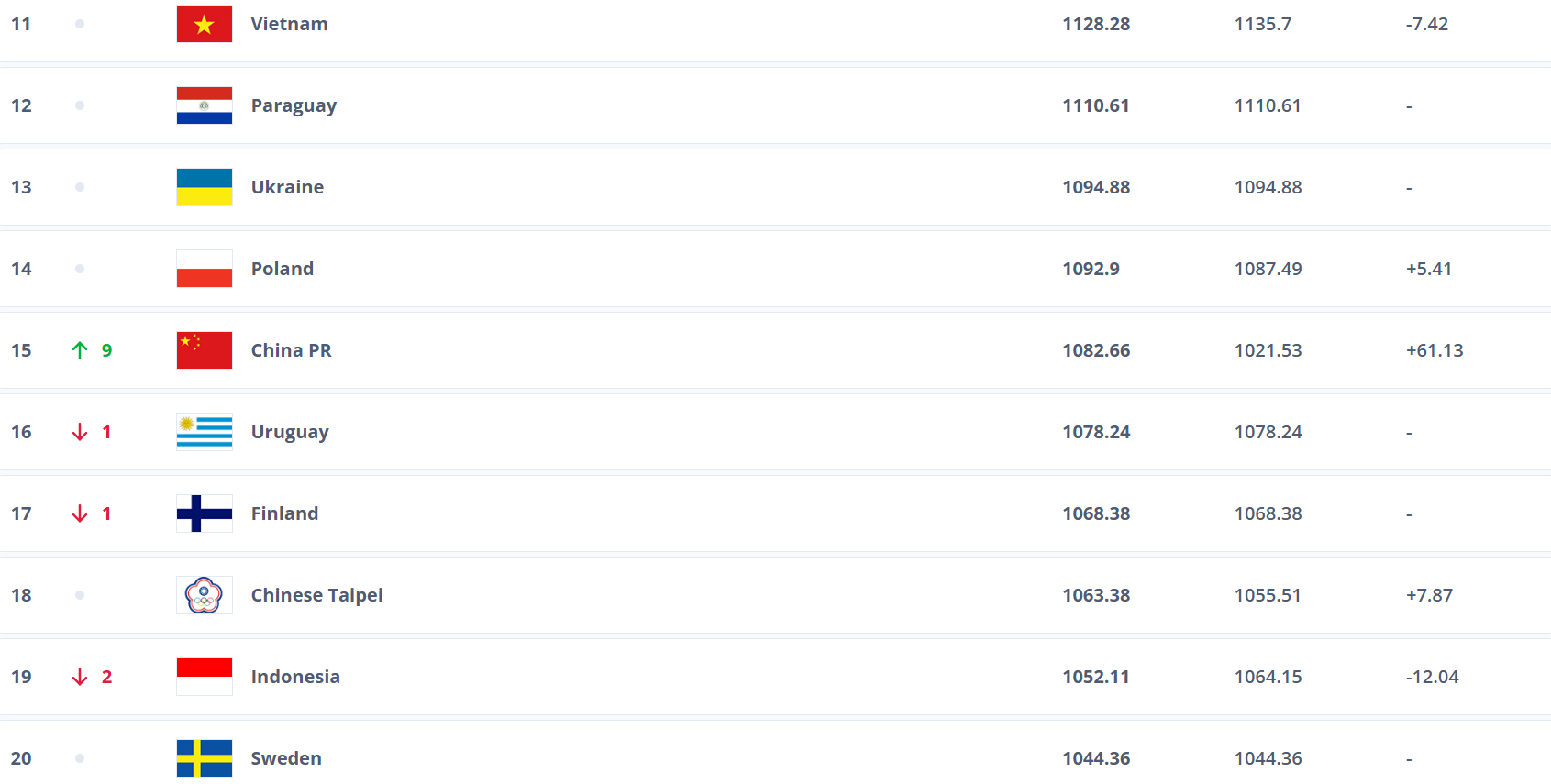Open the Chinese Taipei team name
Viewport: 1551px width, 784px height.
(x=316, y=595)
